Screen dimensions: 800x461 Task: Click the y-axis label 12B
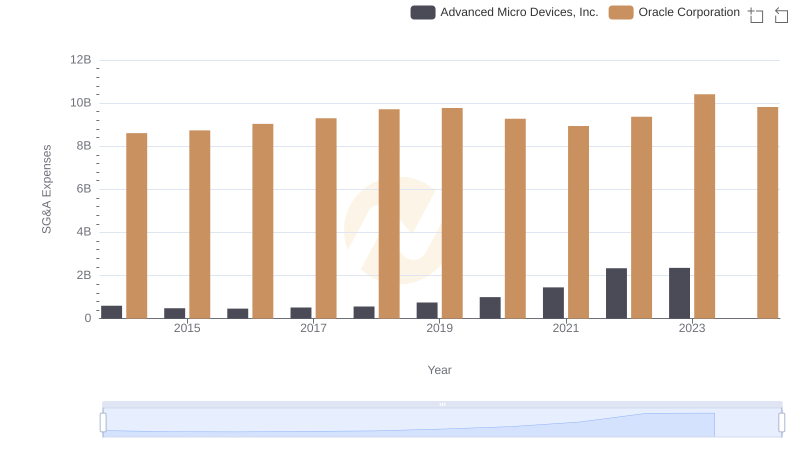click(x=81, y=60)
